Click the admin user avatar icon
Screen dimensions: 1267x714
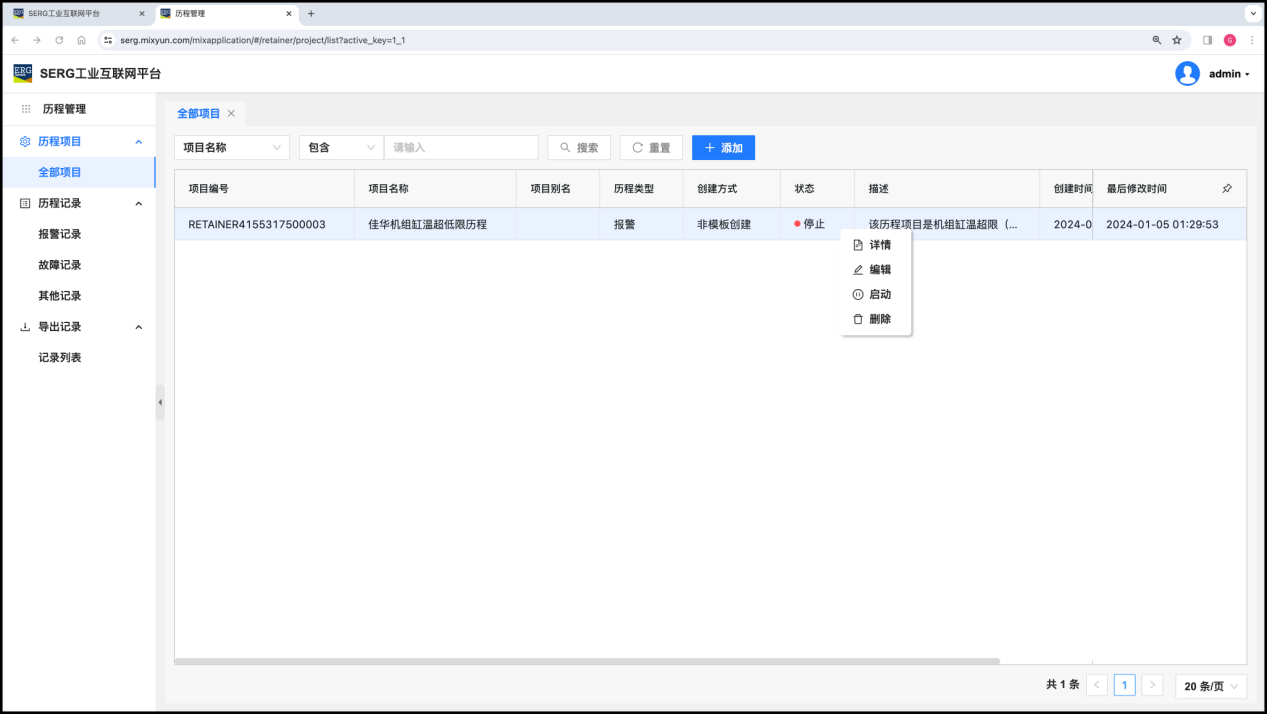click(1187, 74)
